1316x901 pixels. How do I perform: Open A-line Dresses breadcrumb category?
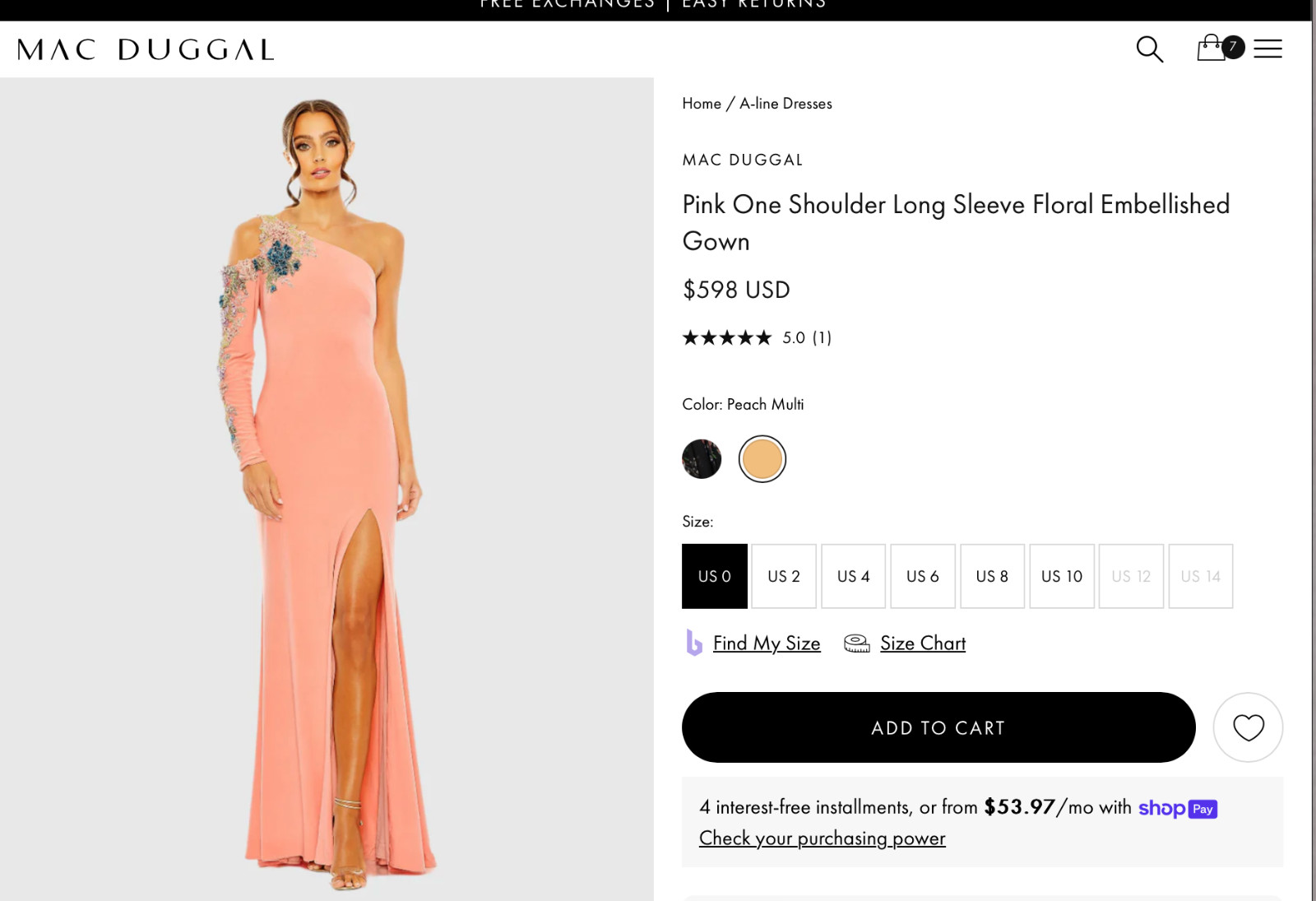(x=785, y=104)
